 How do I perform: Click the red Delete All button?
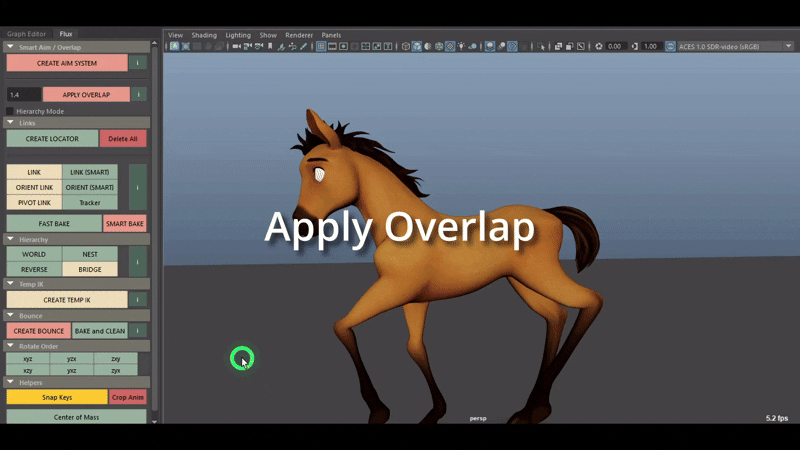[x=122, y=138]
